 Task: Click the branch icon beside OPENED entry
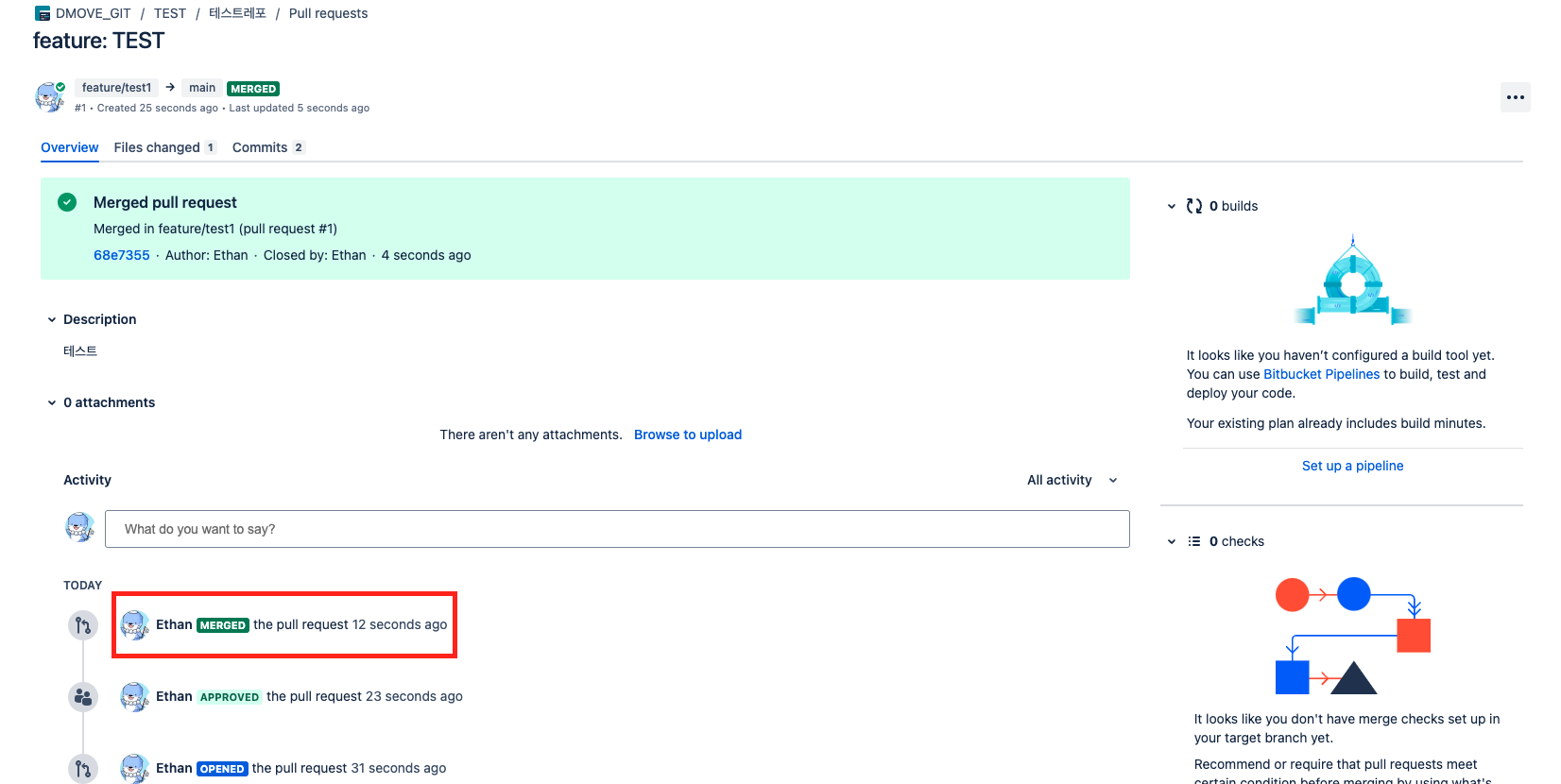pyautogui.click(x=83, y=769)
